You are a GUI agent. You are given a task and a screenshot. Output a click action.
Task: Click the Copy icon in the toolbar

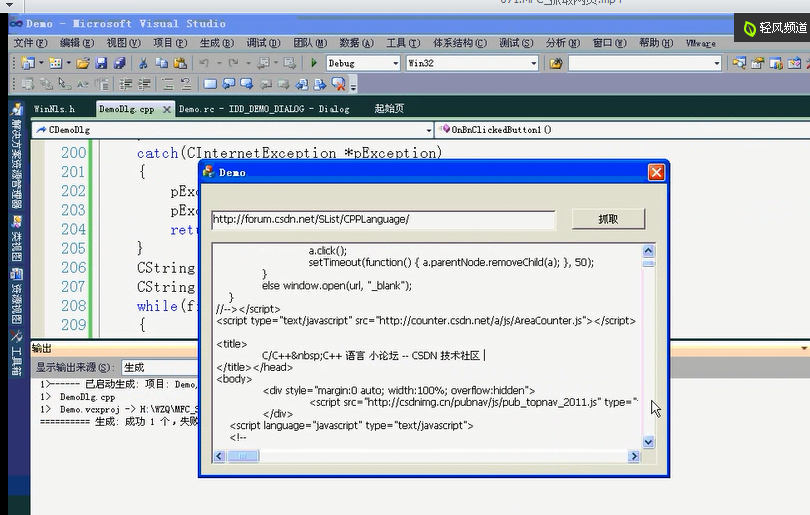pos(162,63)
